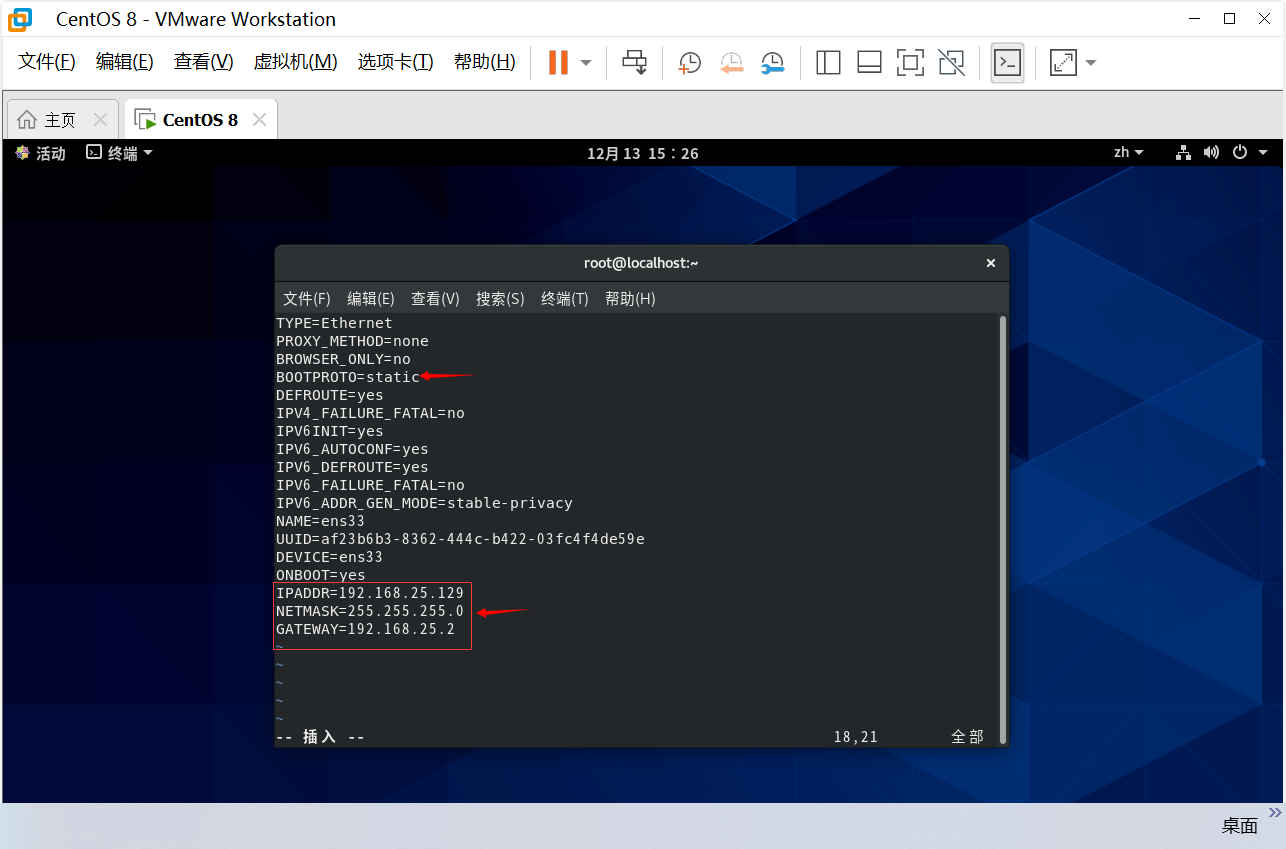This screenshot has height=849, width=1286.
Task: Show the library sidebar panel icon
Action: click(x=828, y=63)
